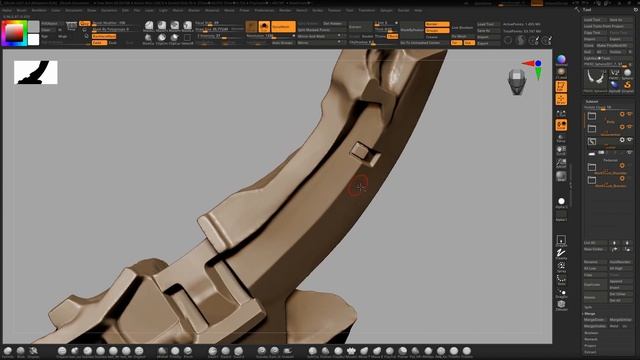Screen dimensions: 640x360
Task: Toggle the orange BackfaceMask button
Action: (x=104, y=36)
